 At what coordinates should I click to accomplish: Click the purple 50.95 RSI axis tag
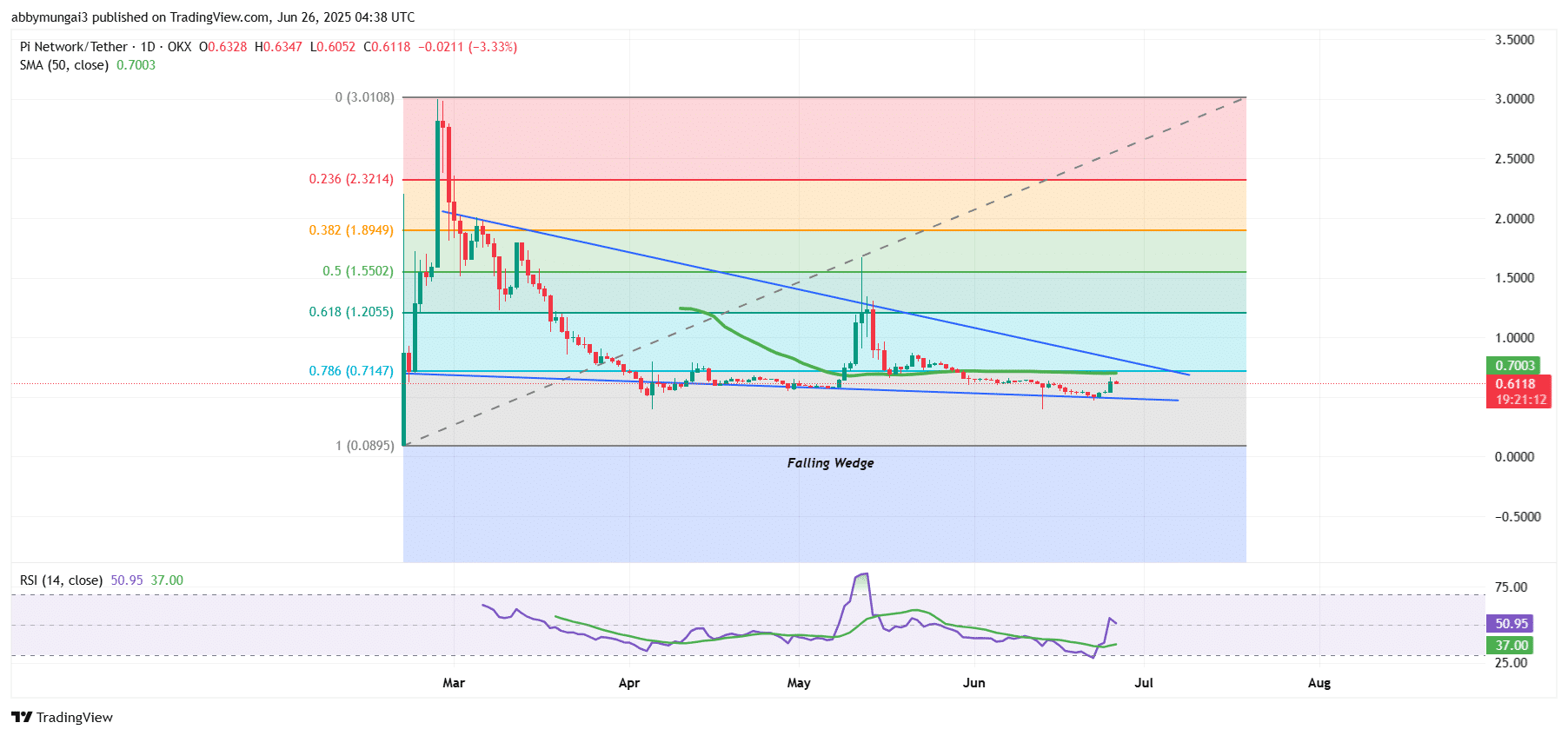[1510, 624]
